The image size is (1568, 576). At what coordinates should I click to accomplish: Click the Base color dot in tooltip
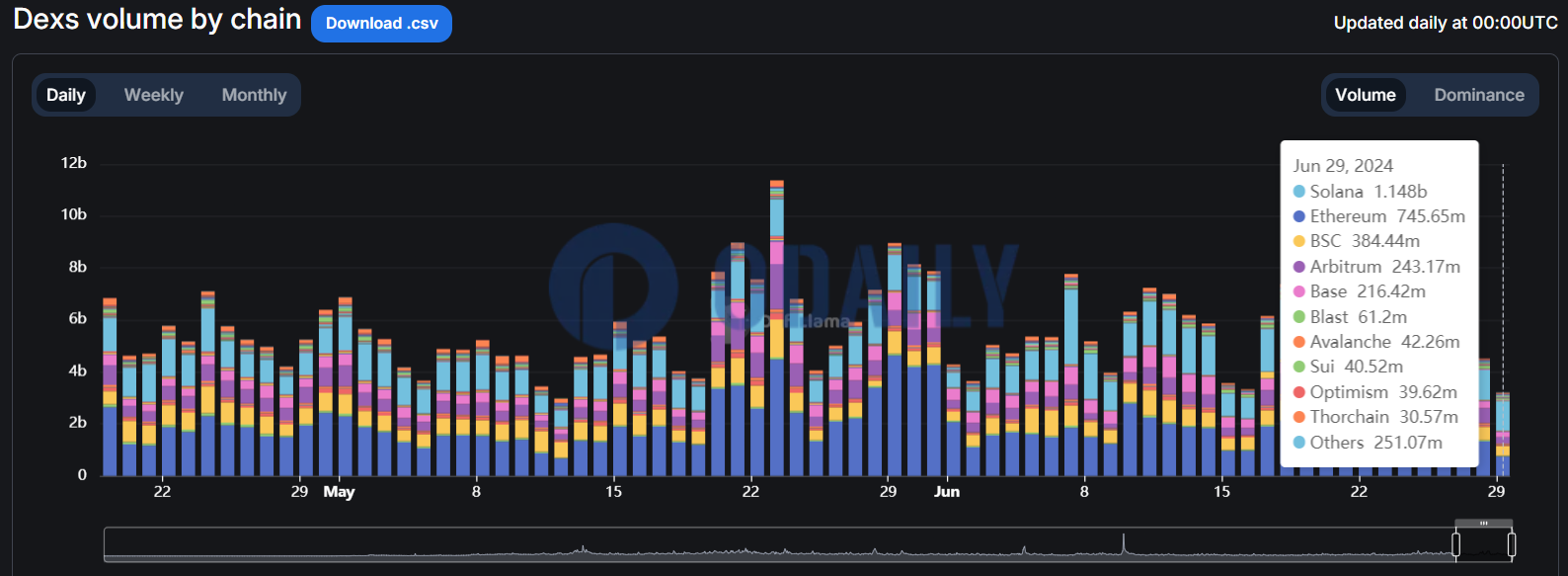[x=1299, y=291]
